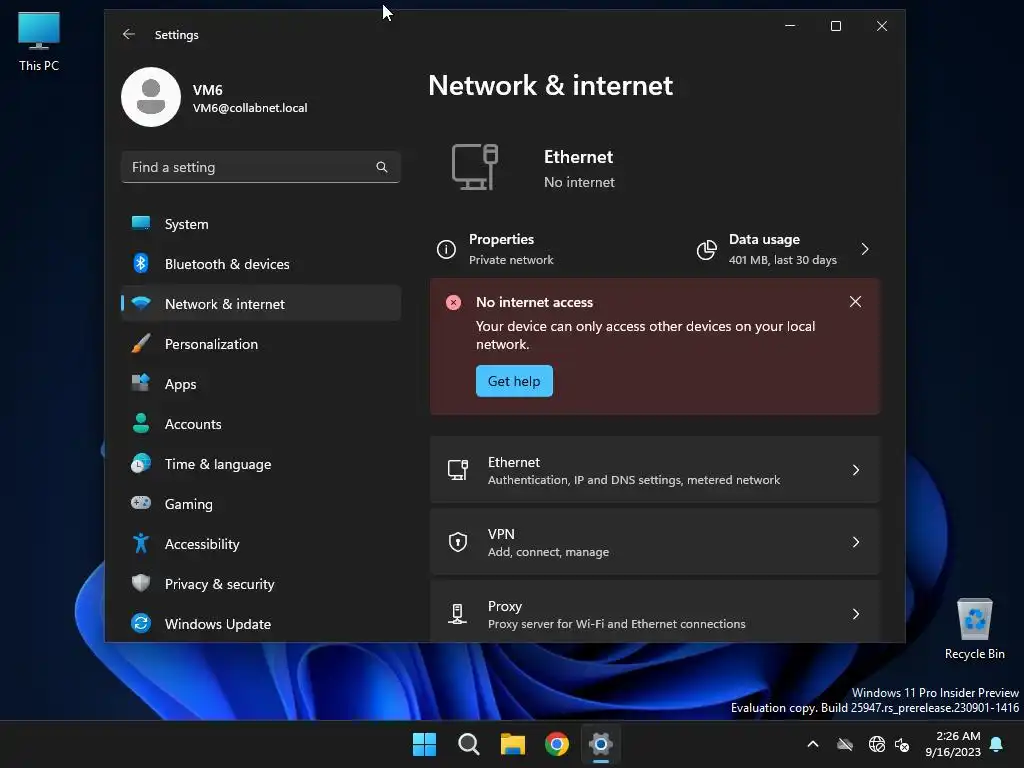Click the search magnifier in Find a setting
Viewport: 1024px width, 768px height.
[x=381, y=167]
